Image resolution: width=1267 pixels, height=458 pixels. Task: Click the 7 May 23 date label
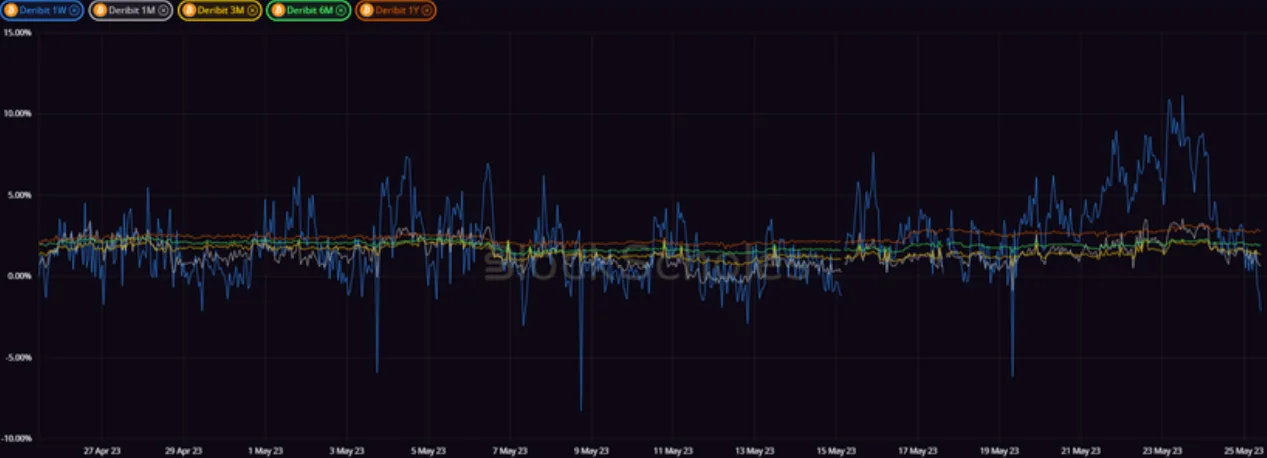pos(509,450)
